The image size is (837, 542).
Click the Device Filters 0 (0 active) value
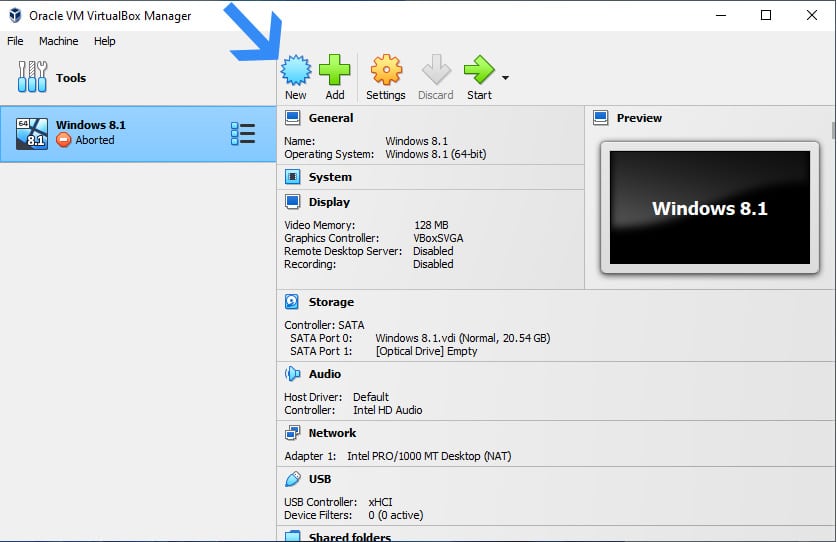pyautogui.click(x=396, y=515)
